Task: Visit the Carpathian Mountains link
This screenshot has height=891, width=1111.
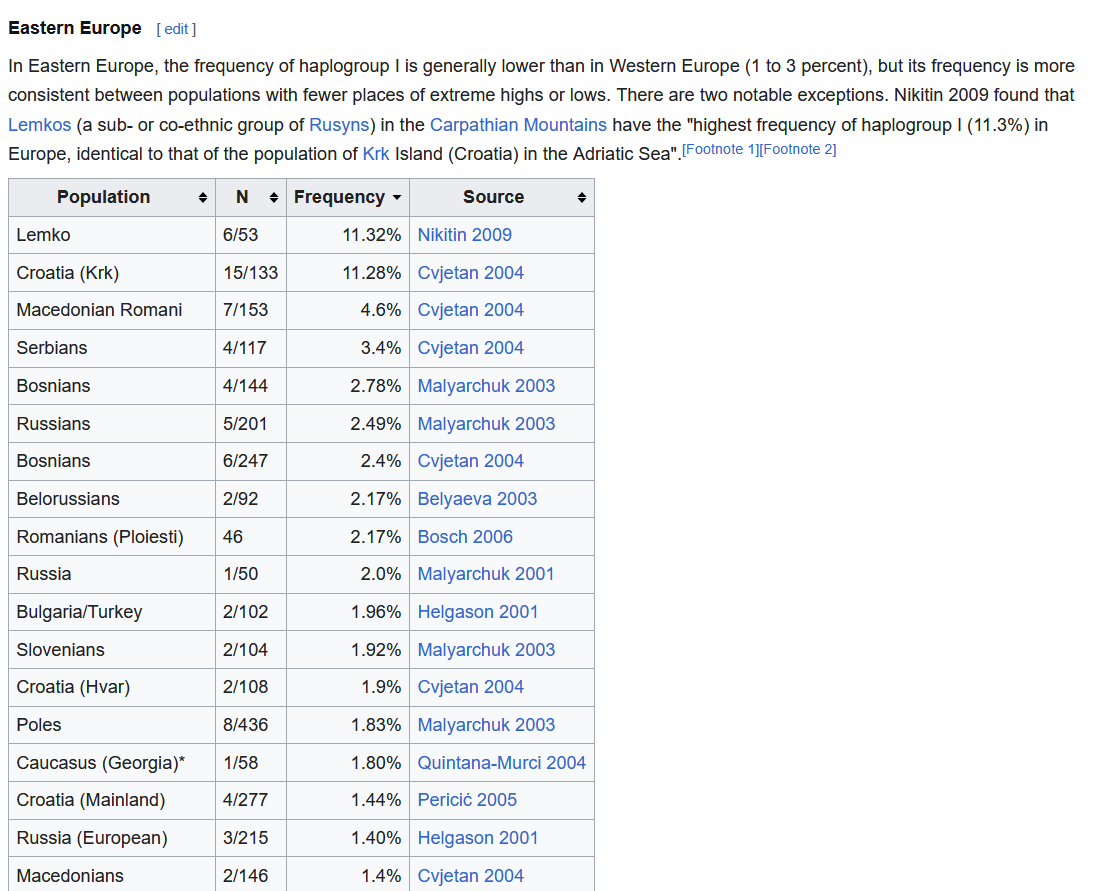Action: 518,125
